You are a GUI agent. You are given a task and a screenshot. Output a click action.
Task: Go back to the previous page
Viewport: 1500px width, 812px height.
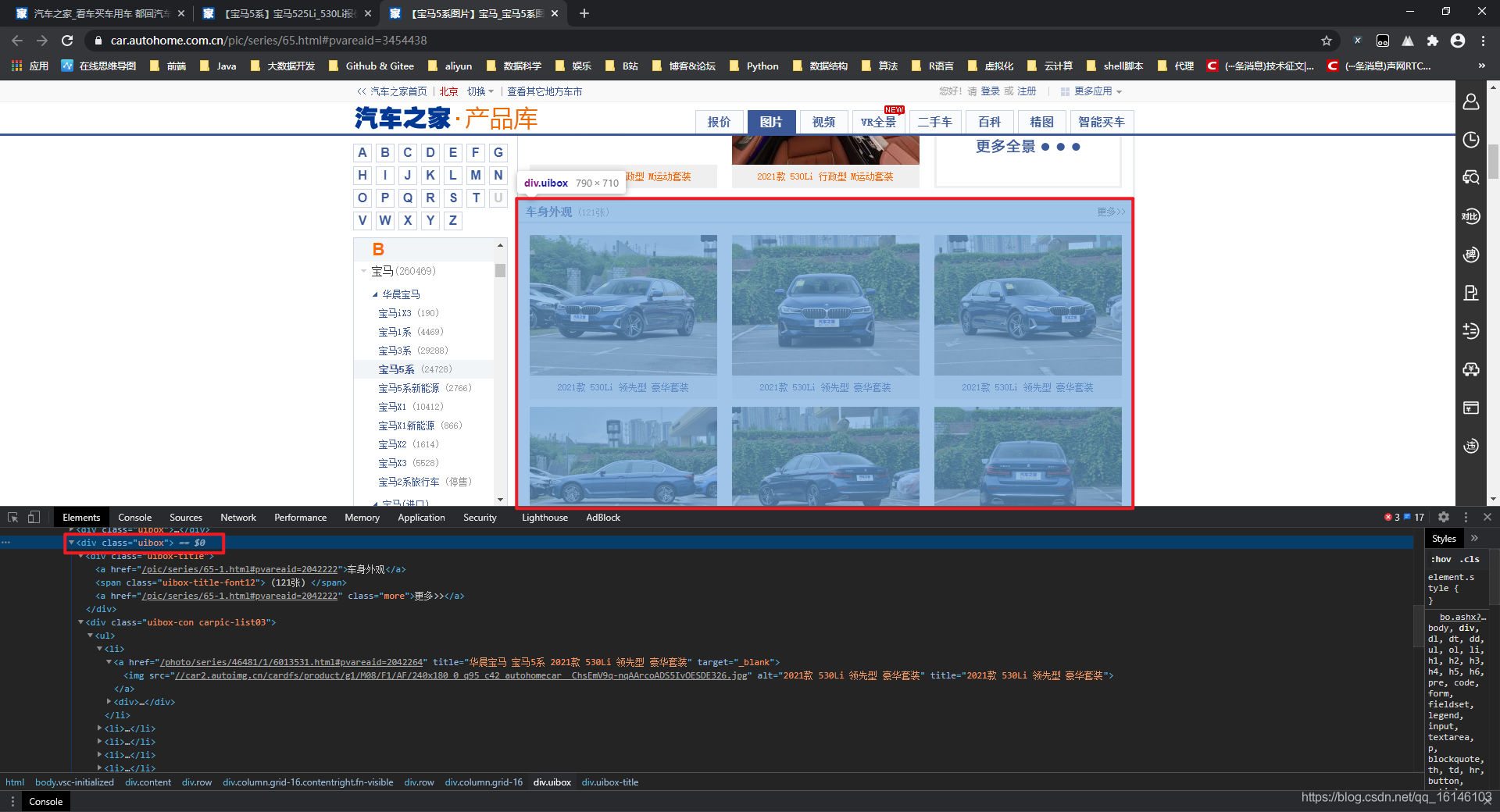point(17,41)
